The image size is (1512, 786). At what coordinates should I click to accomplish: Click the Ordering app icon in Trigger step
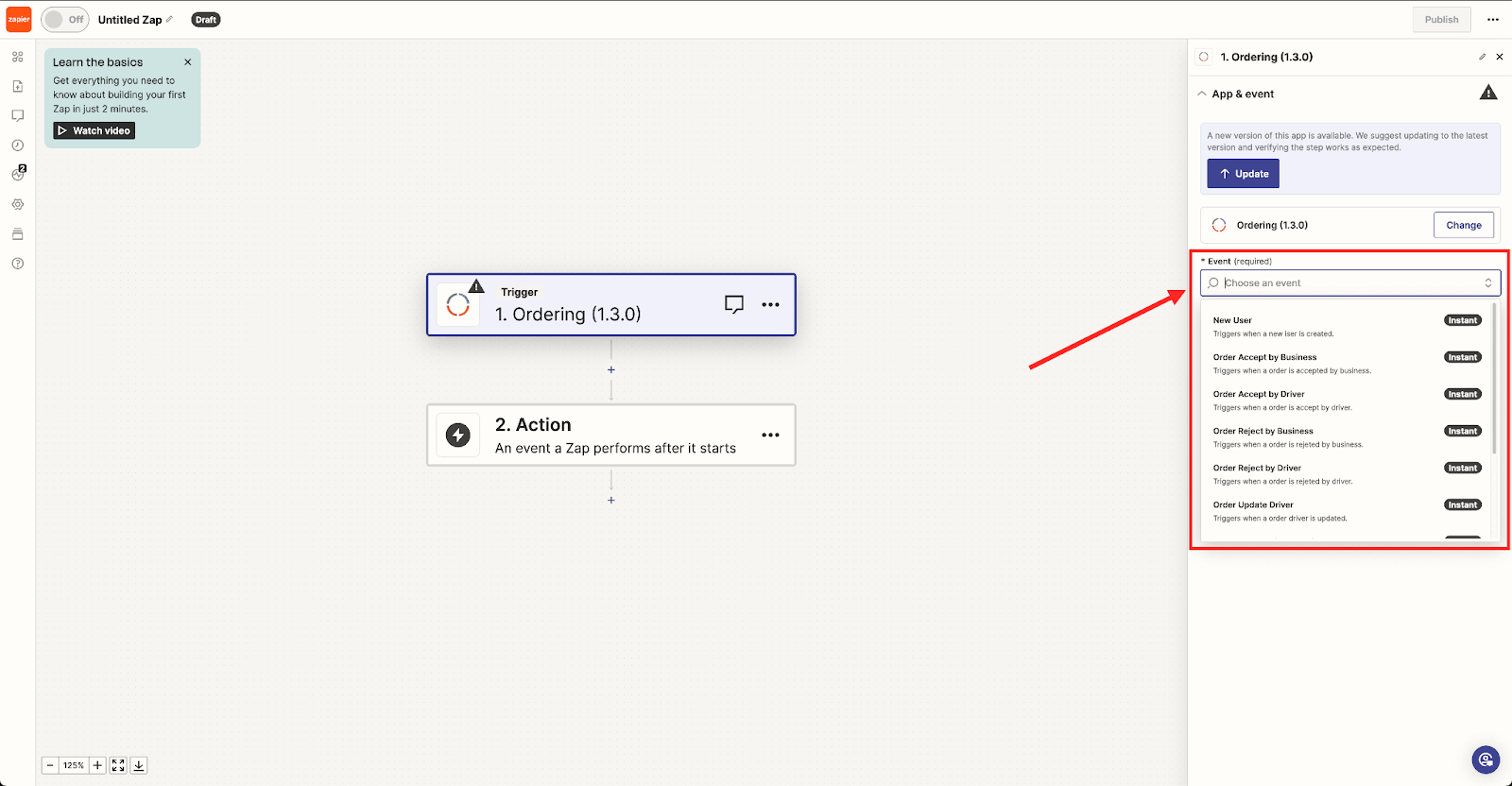click(x=458, y=304)
